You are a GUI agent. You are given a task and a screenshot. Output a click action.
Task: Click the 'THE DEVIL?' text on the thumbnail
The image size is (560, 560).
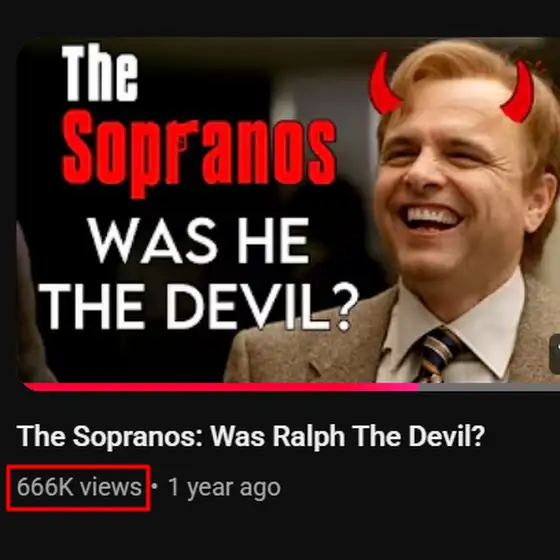click(199, 307)
